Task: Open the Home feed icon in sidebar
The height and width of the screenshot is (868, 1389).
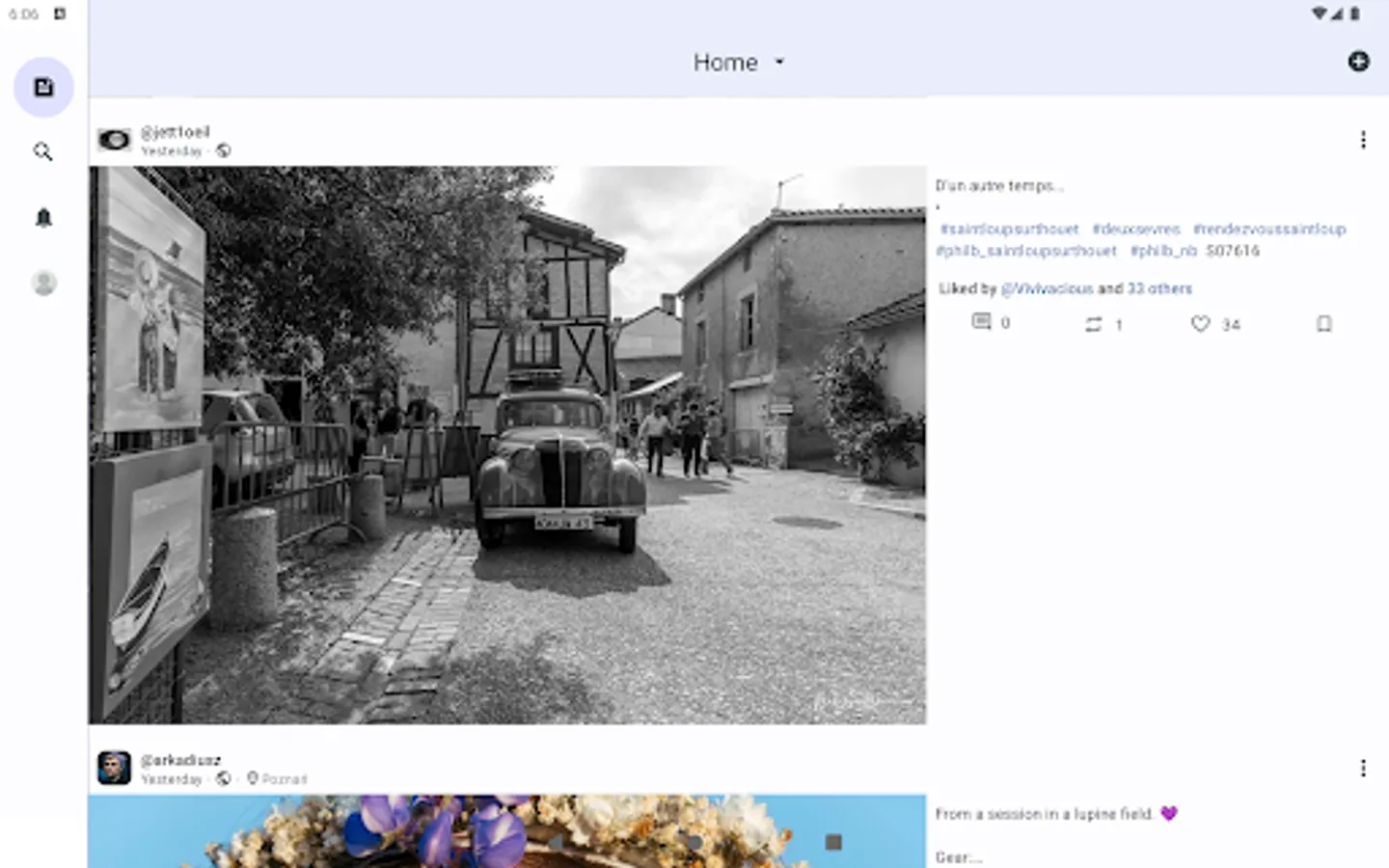Action: pos(43,88)
